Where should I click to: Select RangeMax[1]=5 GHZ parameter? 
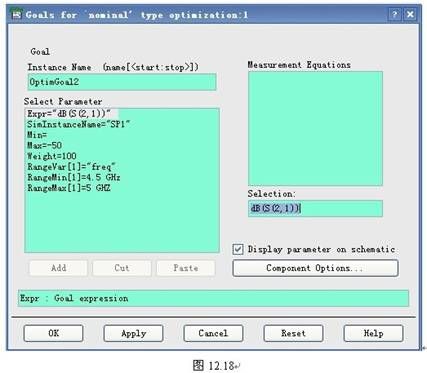coord(69,188)
